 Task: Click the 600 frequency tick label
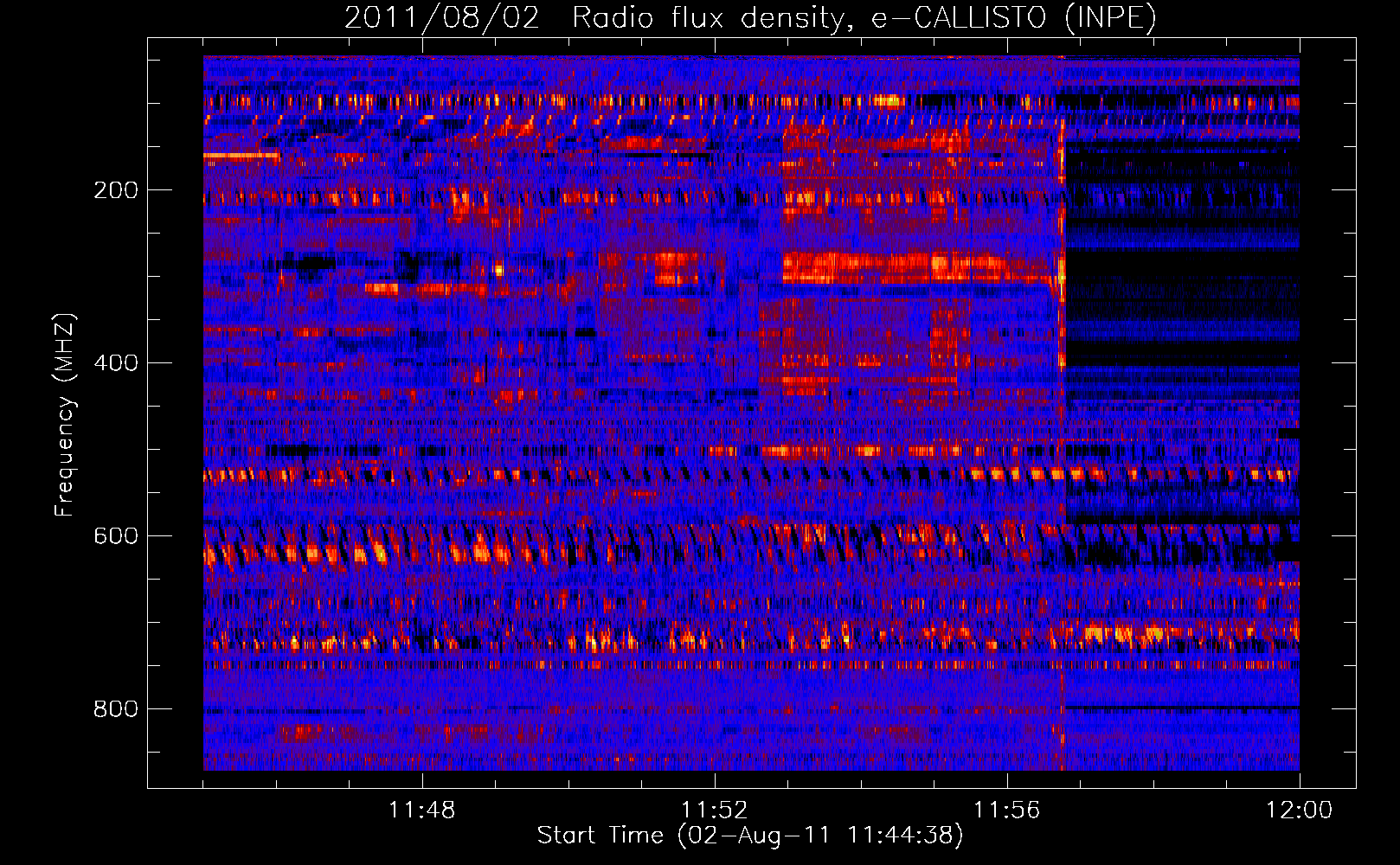[x=115, y=536]
